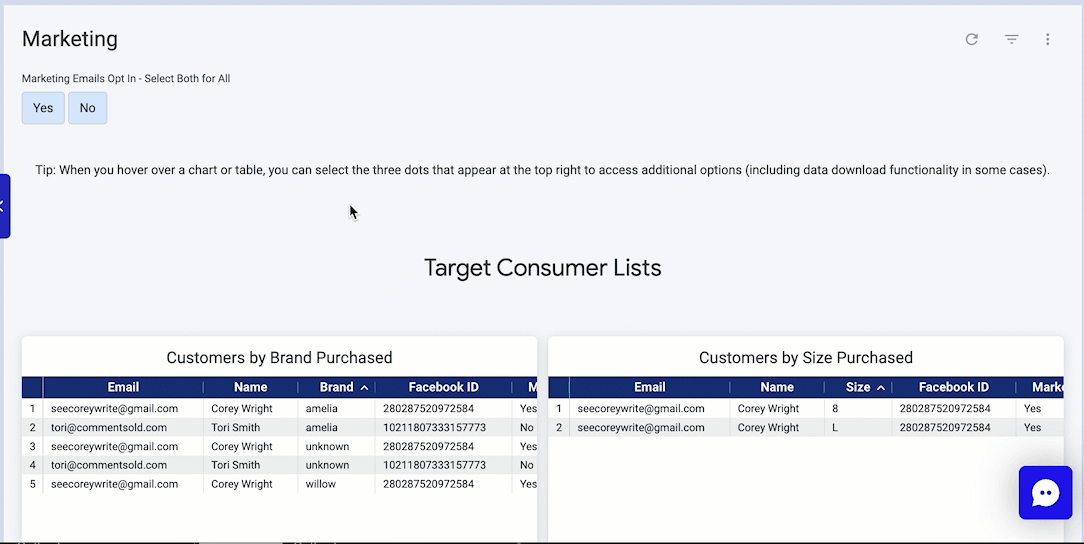
Task: Sort brand table by Facebook ID
Action: pos(443,387)
